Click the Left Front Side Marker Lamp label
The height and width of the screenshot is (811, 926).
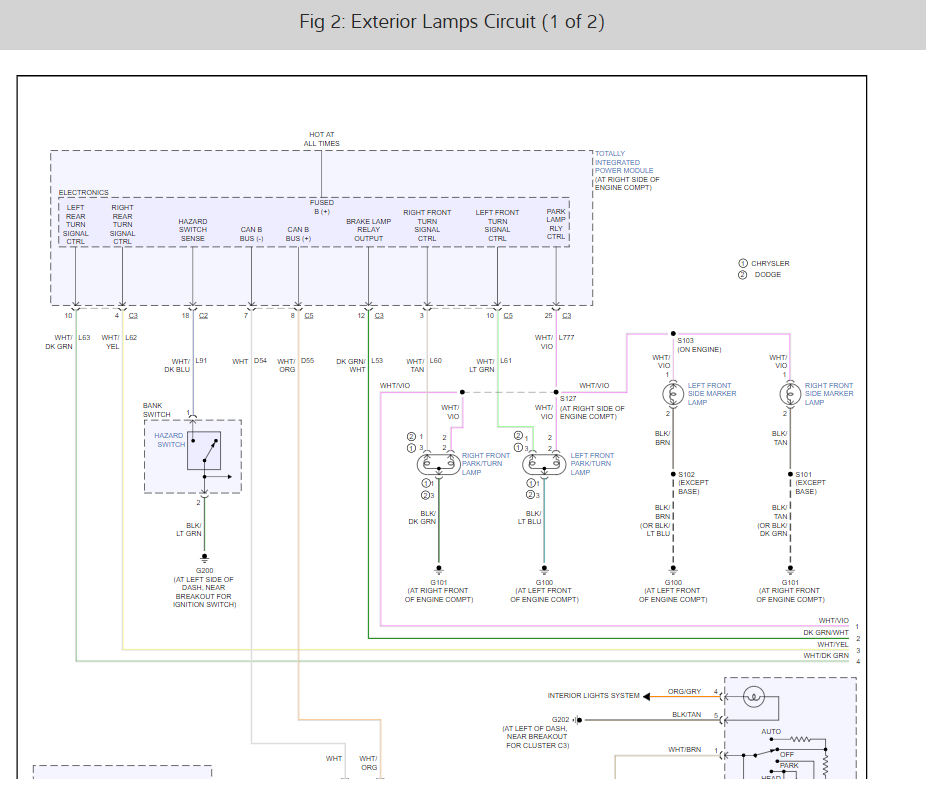click(710, 394)
